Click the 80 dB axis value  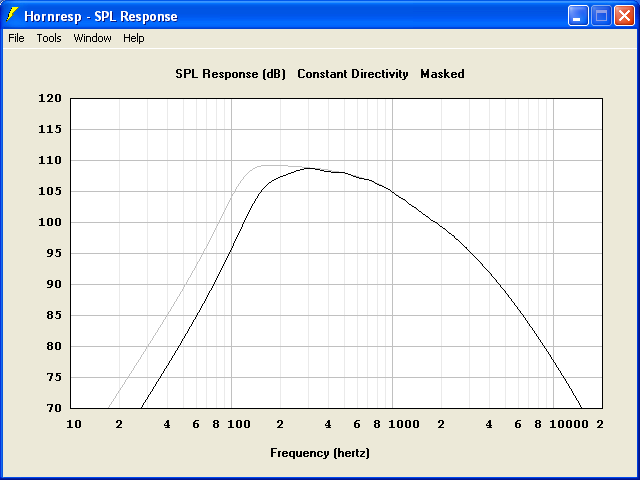click(54, 347)
